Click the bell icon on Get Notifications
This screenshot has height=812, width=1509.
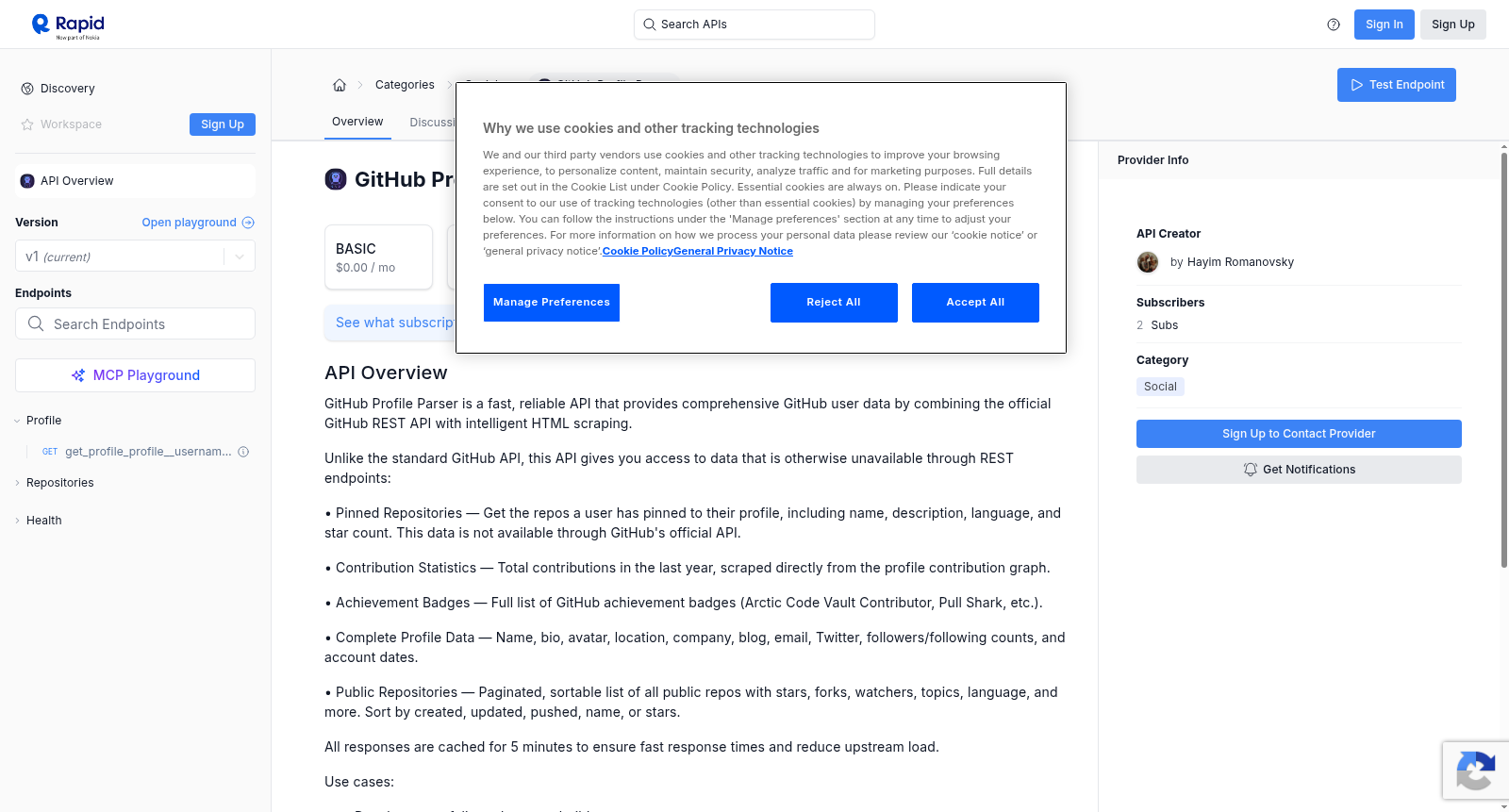1251,470
